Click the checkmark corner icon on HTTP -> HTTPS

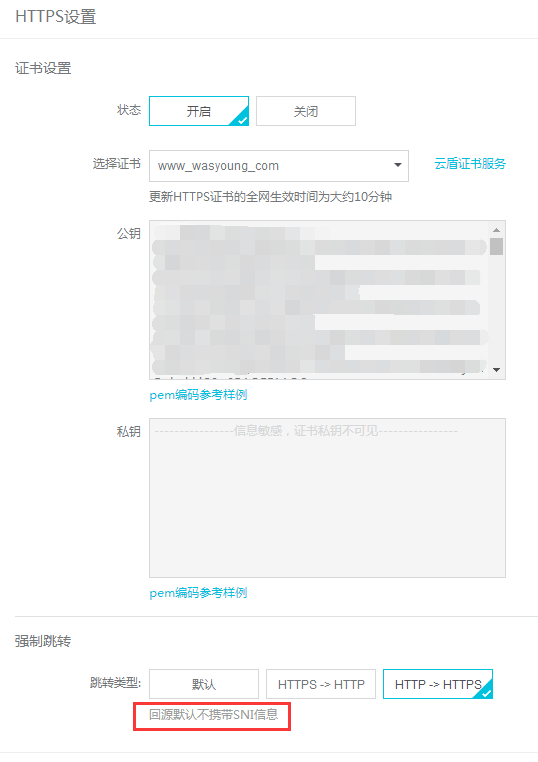[x=486, y=692]
